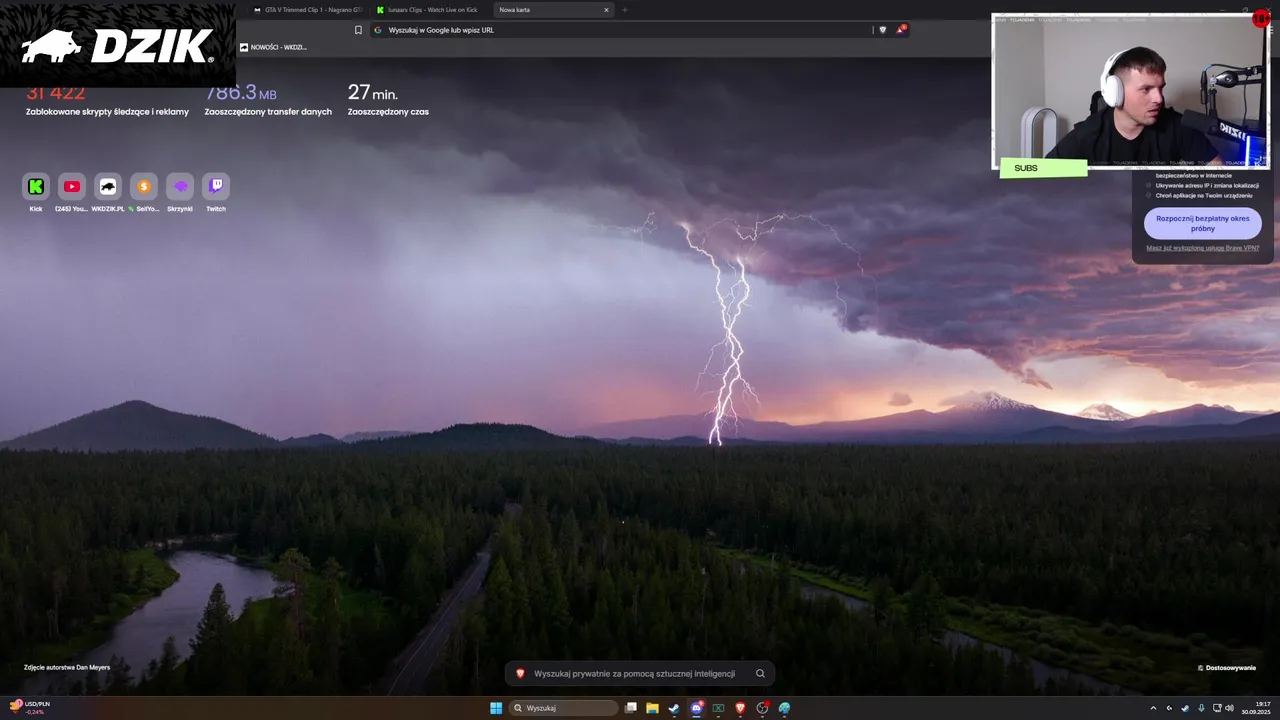The width and height of the screenshot is (1280, 720).
Task: Click the Brave Shields lion icon in address bar
Action: coord(882,30)
